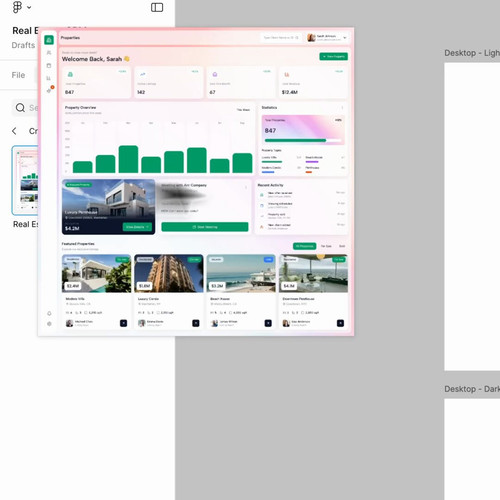
Task: Open the sidebar icon with orange badge
Action: 49,90
